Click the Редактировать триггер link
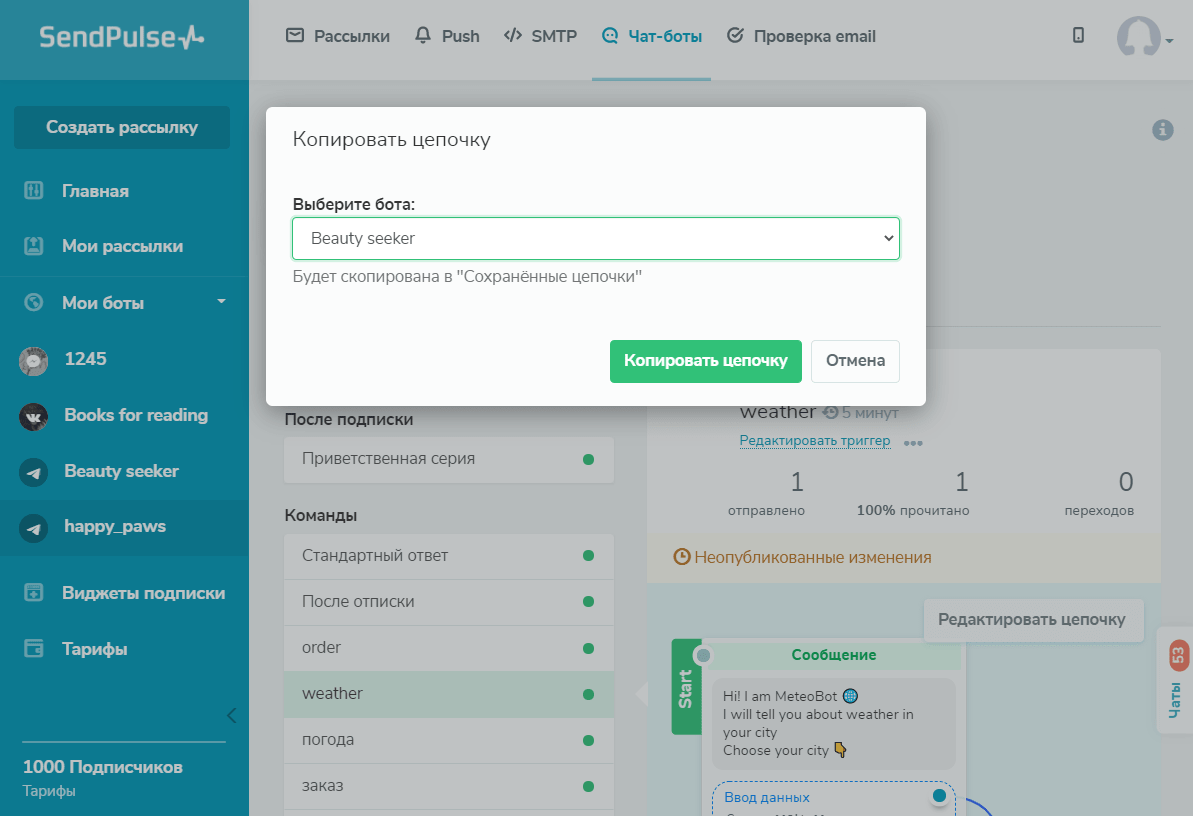Image resolution: width=1193 pixels, height=816 pixels. tap(814, 441)
